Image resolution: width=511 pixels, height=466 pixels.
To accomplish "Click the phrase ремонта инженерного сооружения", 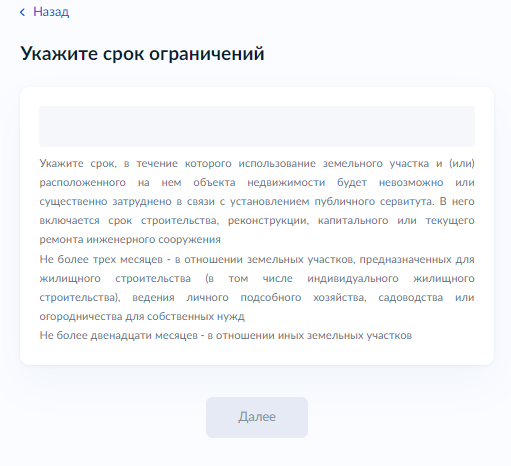I will 130,240.
